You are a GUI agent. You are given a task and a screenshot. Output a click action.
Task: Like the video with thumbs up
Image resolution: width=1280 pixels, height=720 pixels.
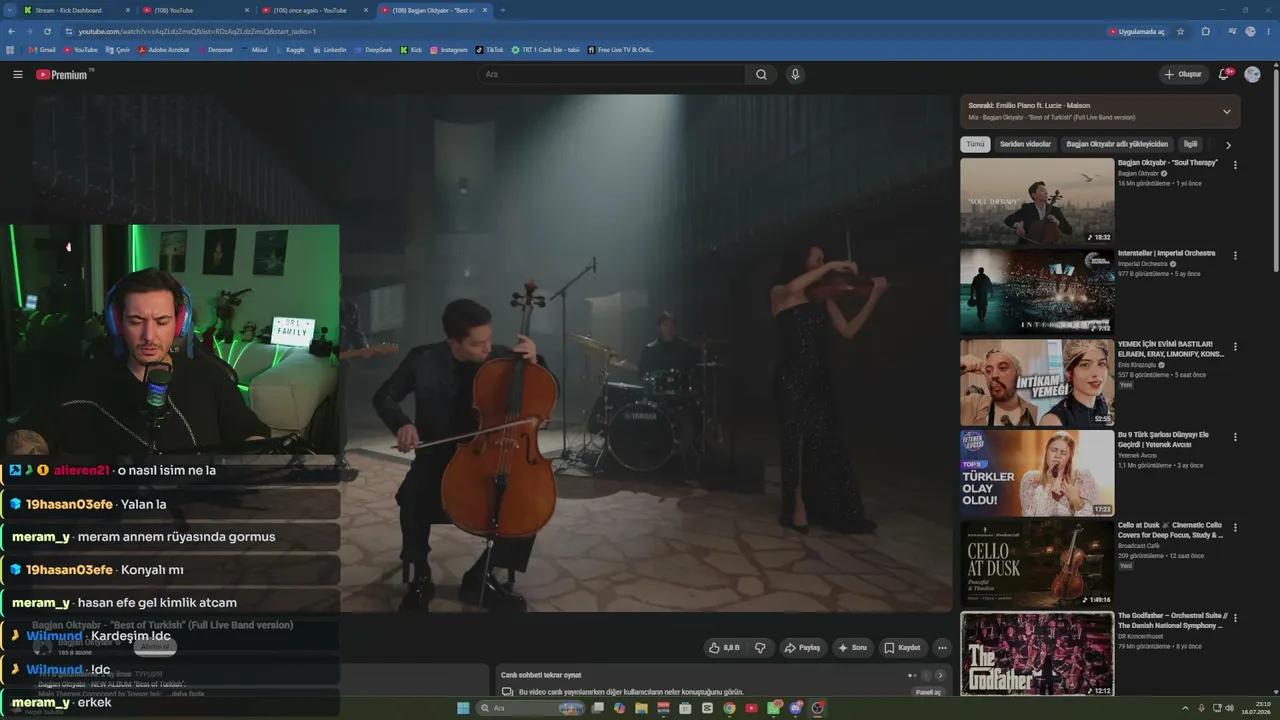tap(725, 648)
